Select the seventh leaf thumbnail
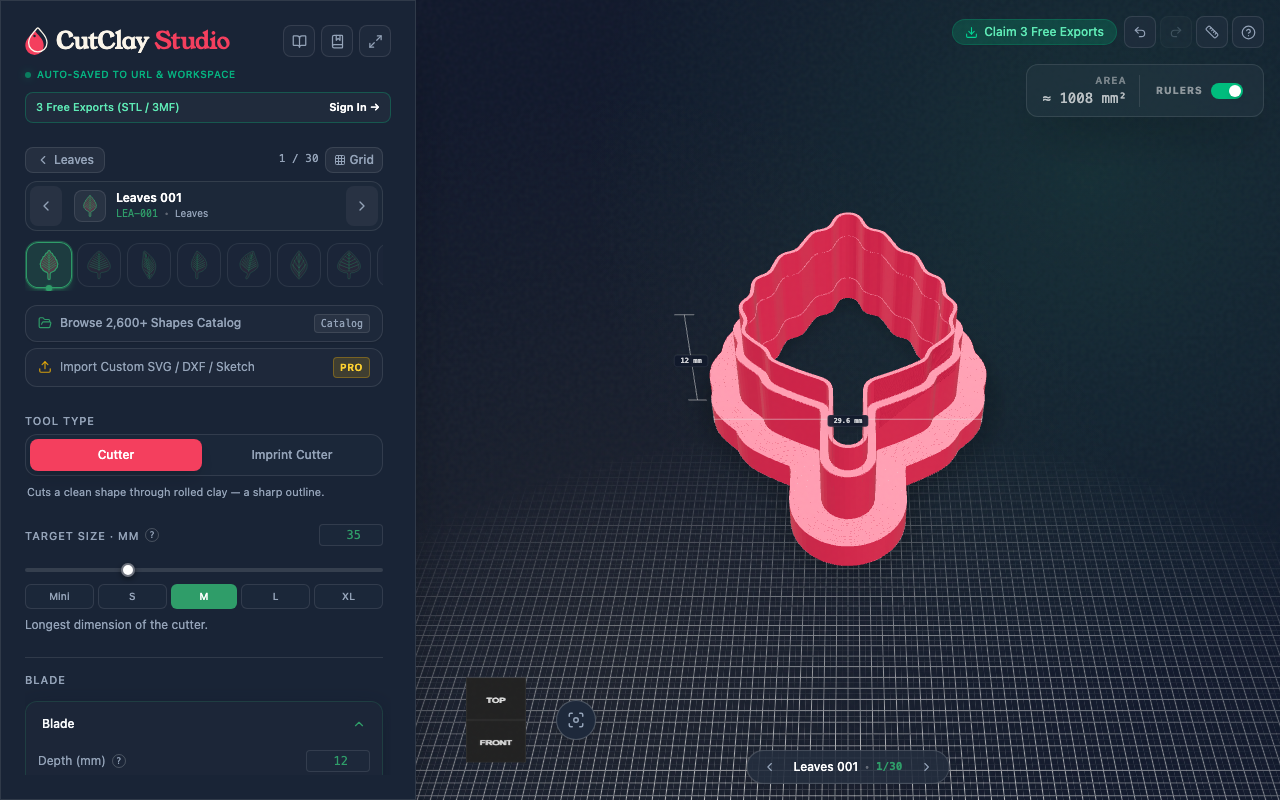1280x800 pixels. pyautogui.click(x=349, y=265)
